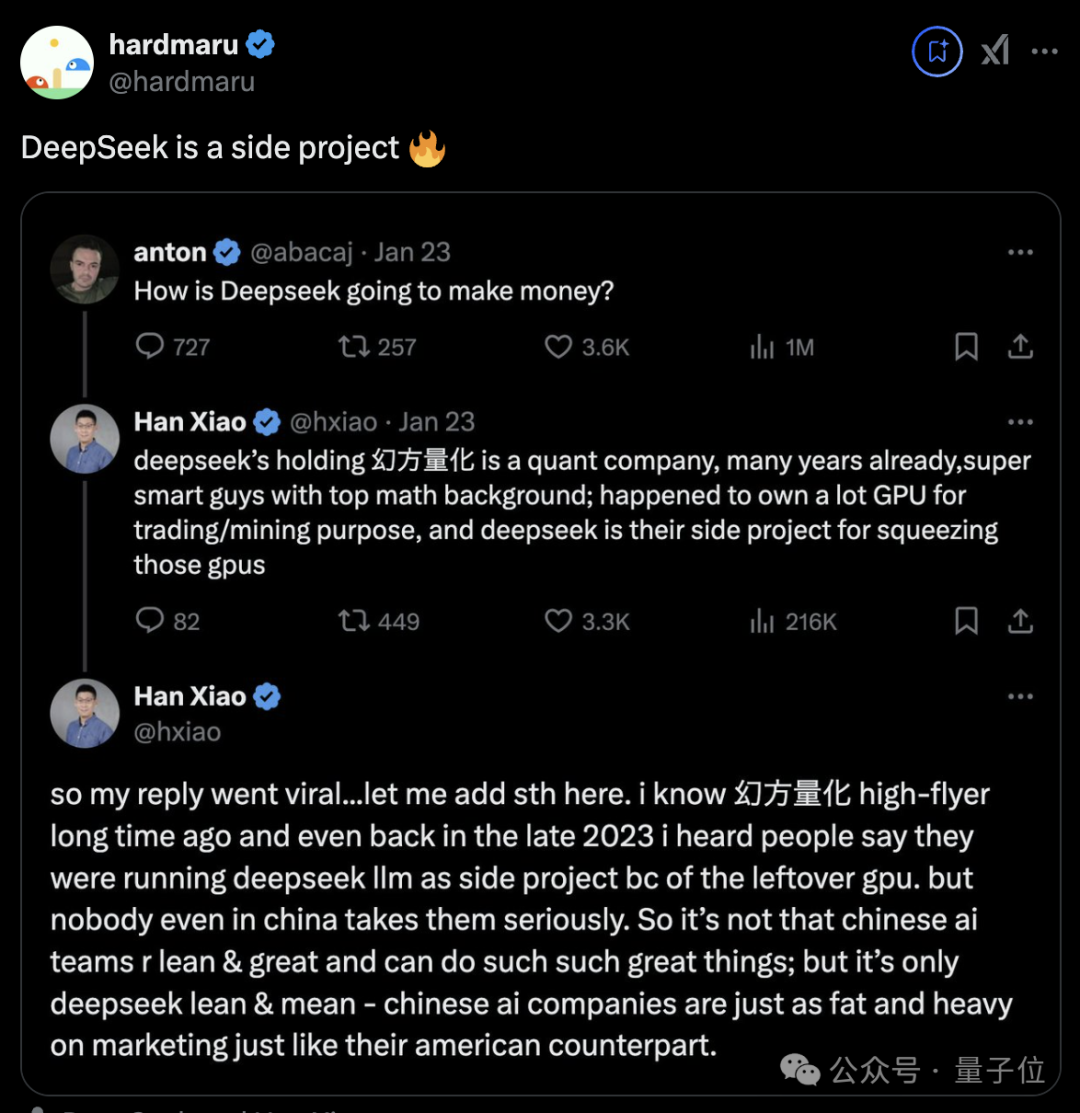Reply to anton's tweet with 727 comments
The height and width of the screenshot is (1113, 1080).
[150, 347]
